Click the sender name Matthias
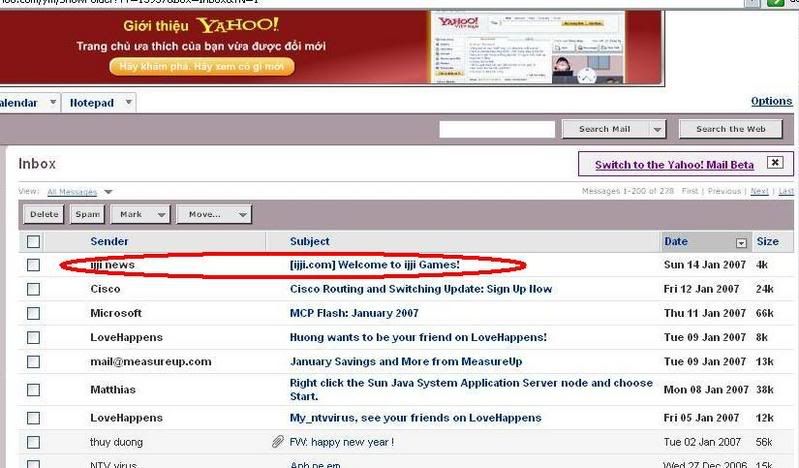Viewport: 799px width, 468px height. tap(113, 390)
